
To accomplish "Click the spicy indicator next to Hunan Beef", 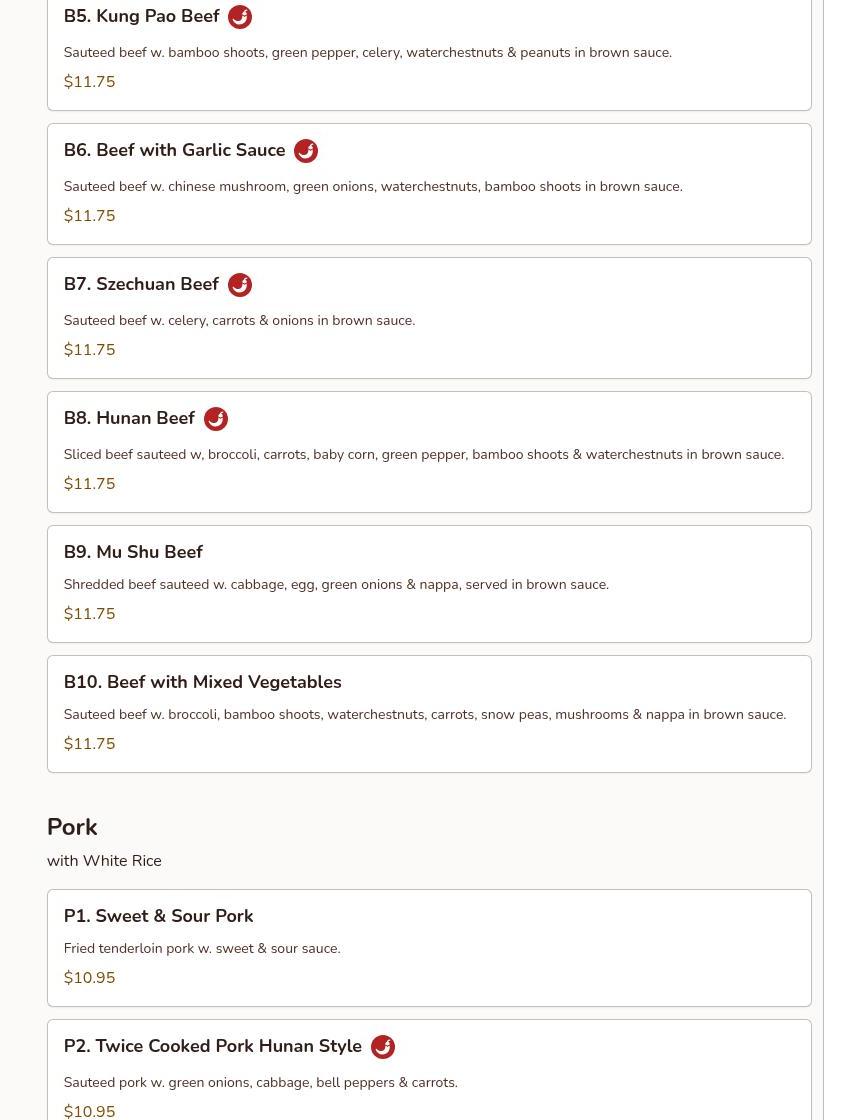I will click(216, 419).
